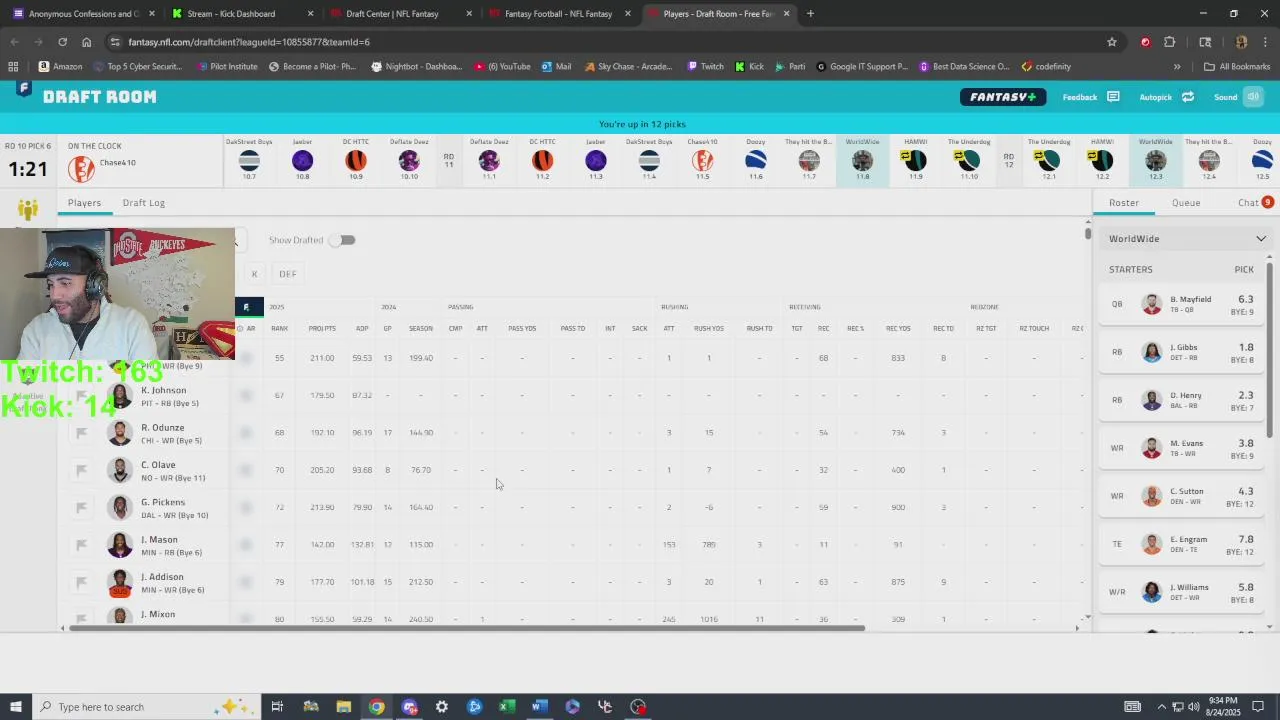Click the Feedback chat bubble icon
This screenshot has width=1280, height=720.
click(x=1113, y=97)
